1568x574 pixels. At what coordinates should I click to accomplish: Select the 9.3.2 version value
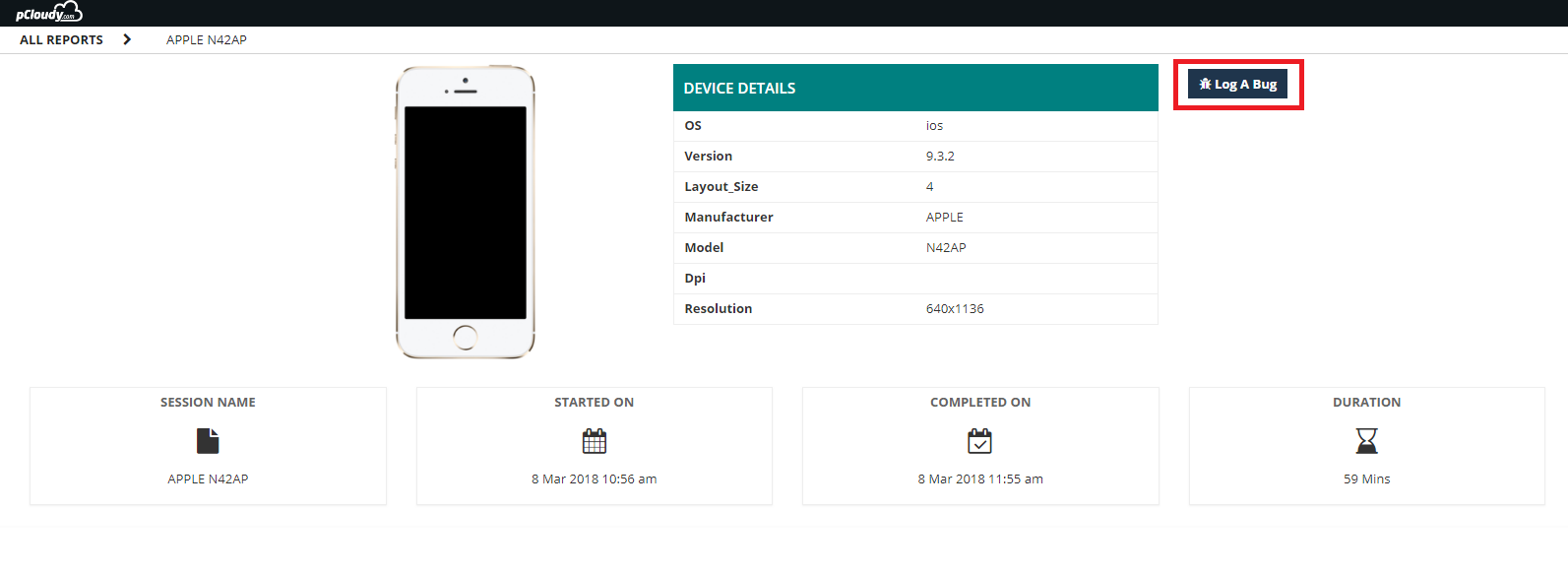tap(940, 157)
